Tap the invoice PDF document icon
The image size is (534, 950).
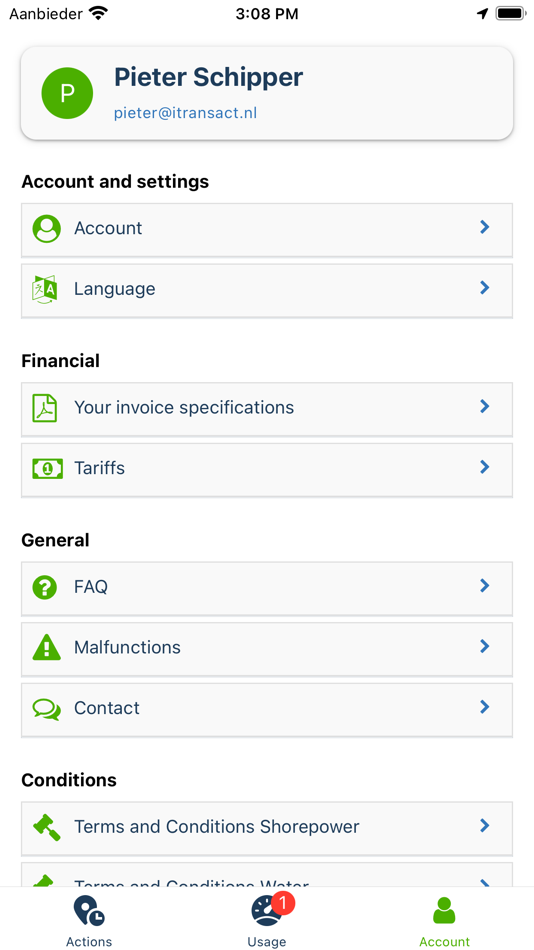pyautogui.click(x=45, y=408)
